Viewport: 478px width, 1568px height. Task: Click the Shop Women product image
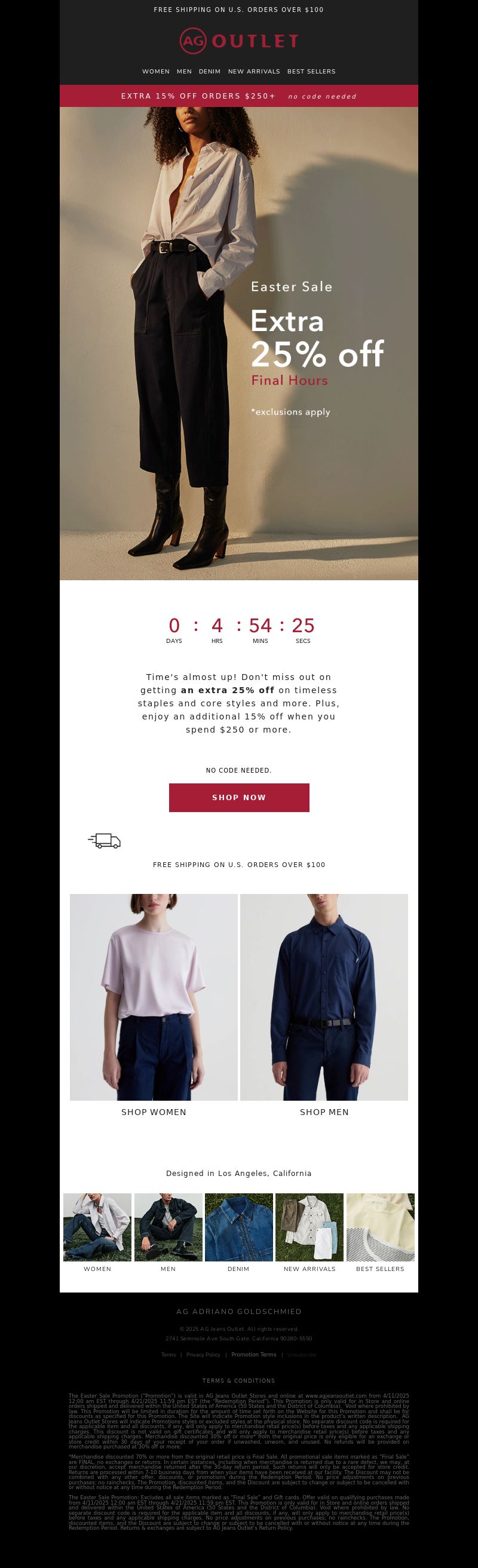click(154, 997)
